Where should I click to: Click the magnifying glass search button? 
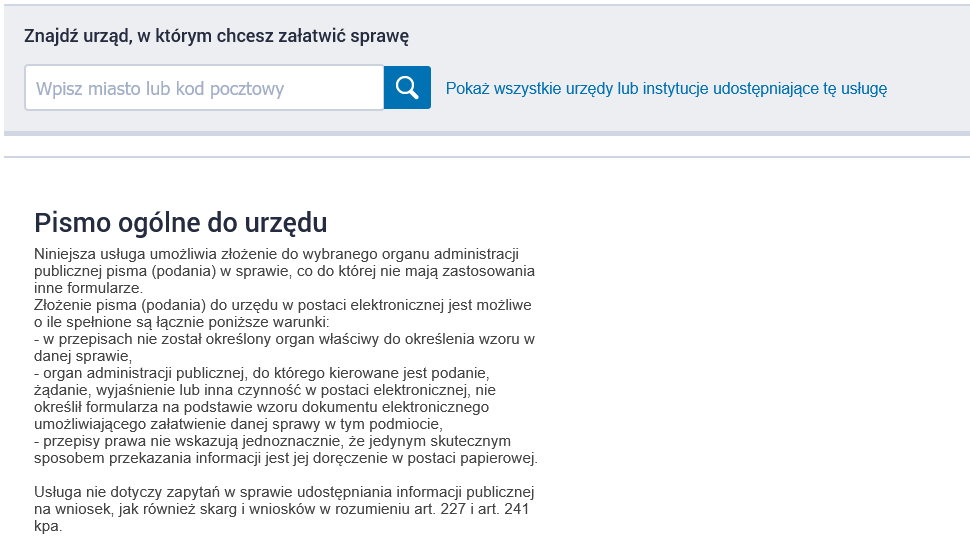[x=407, y=88]
